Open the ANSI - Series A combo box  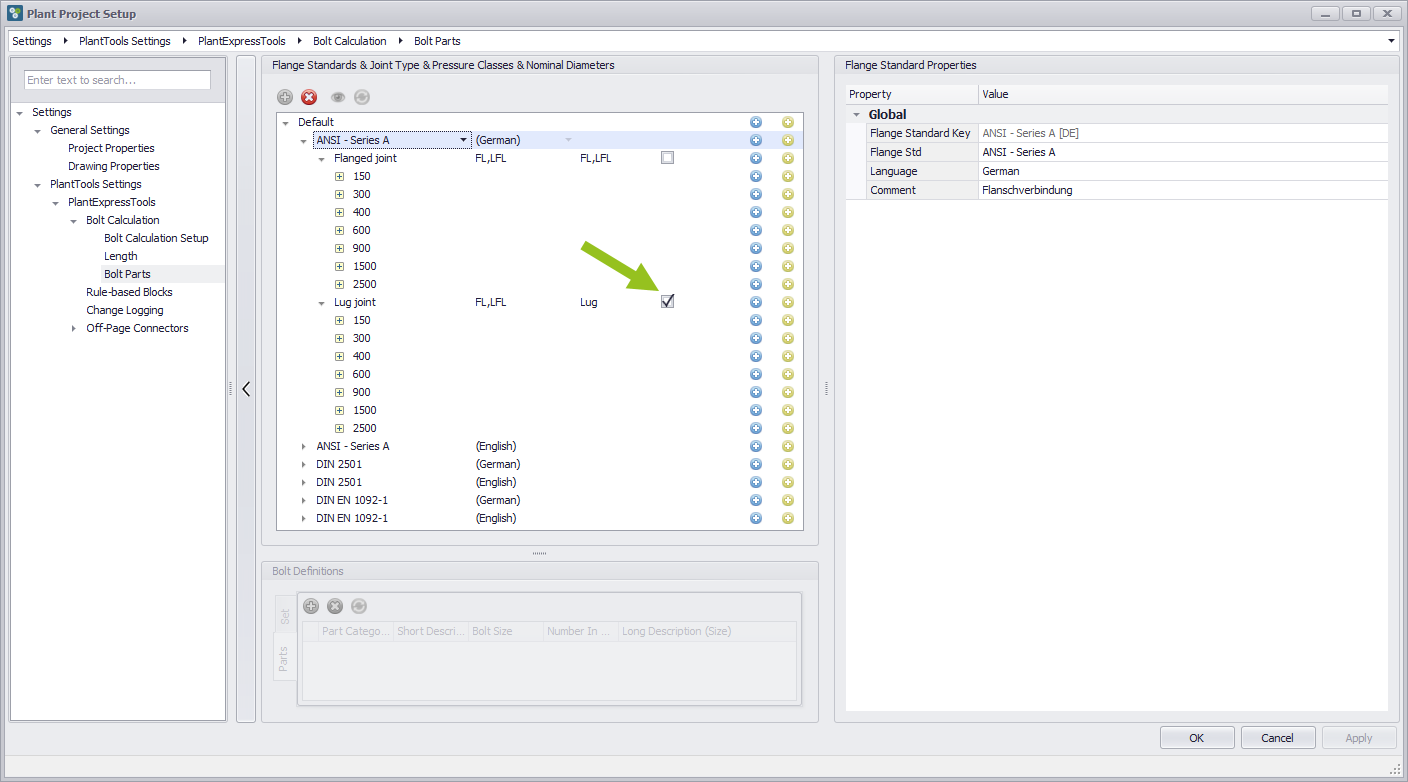(x=463, y=140)
